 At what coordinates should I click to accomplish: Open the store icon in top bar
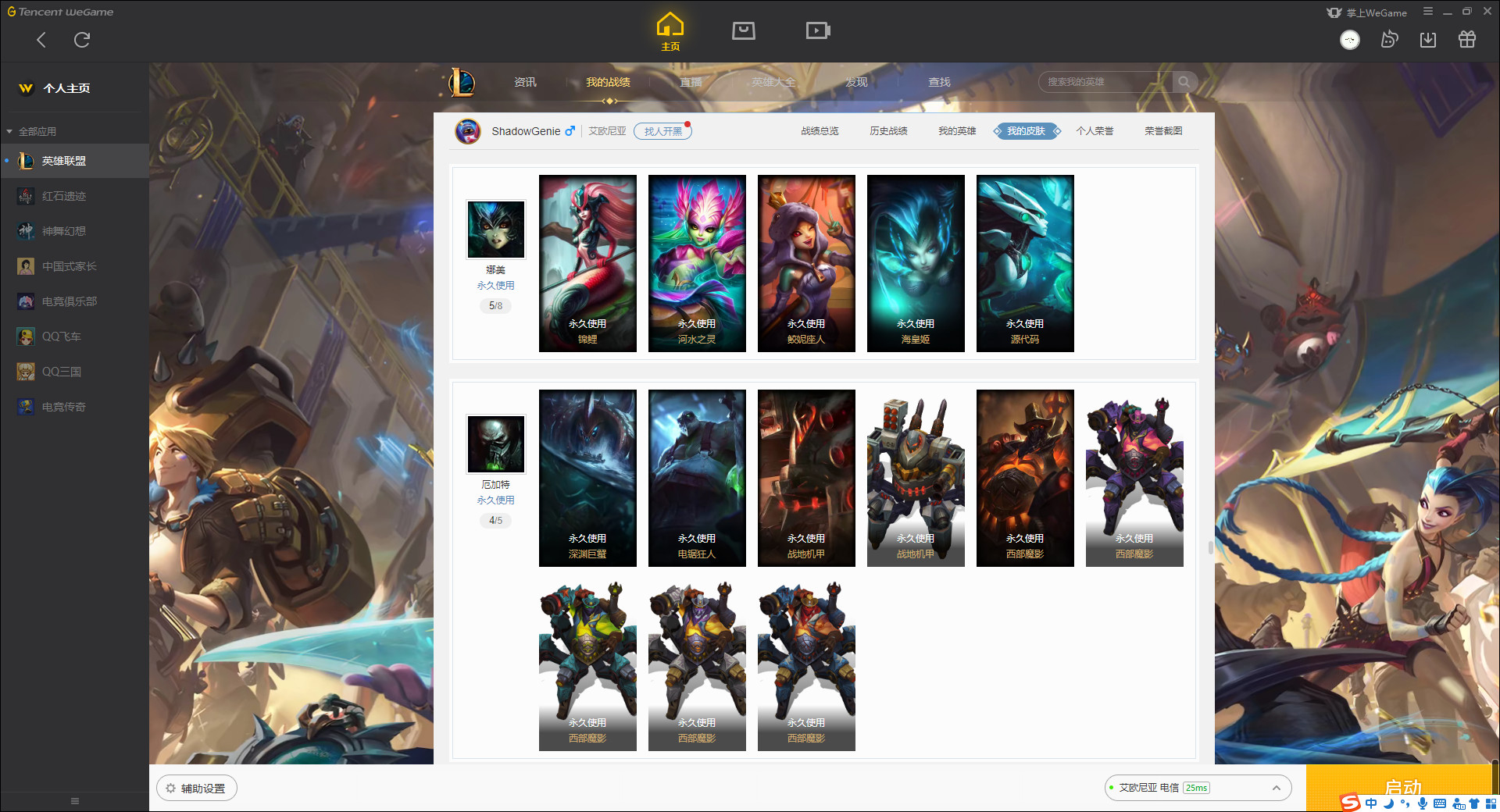click(744, 30)
